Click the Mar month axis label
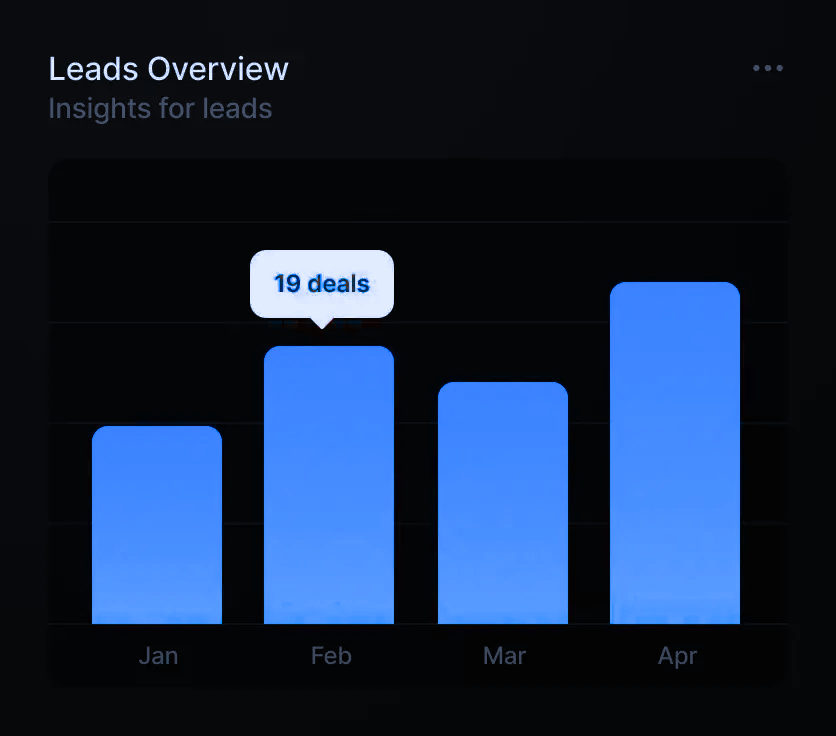 [504, 656]
